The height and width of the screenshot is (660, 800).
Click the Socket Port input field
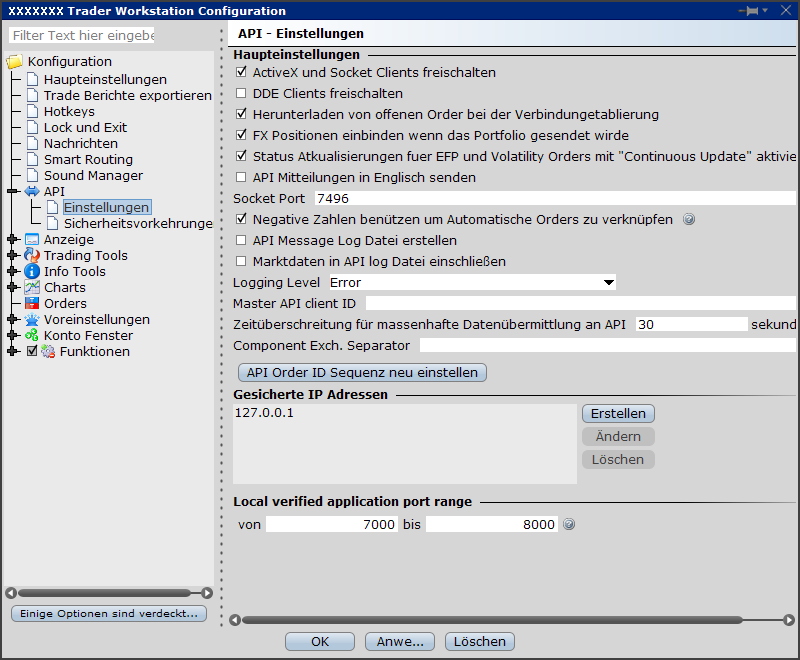(x=554, y=199)
